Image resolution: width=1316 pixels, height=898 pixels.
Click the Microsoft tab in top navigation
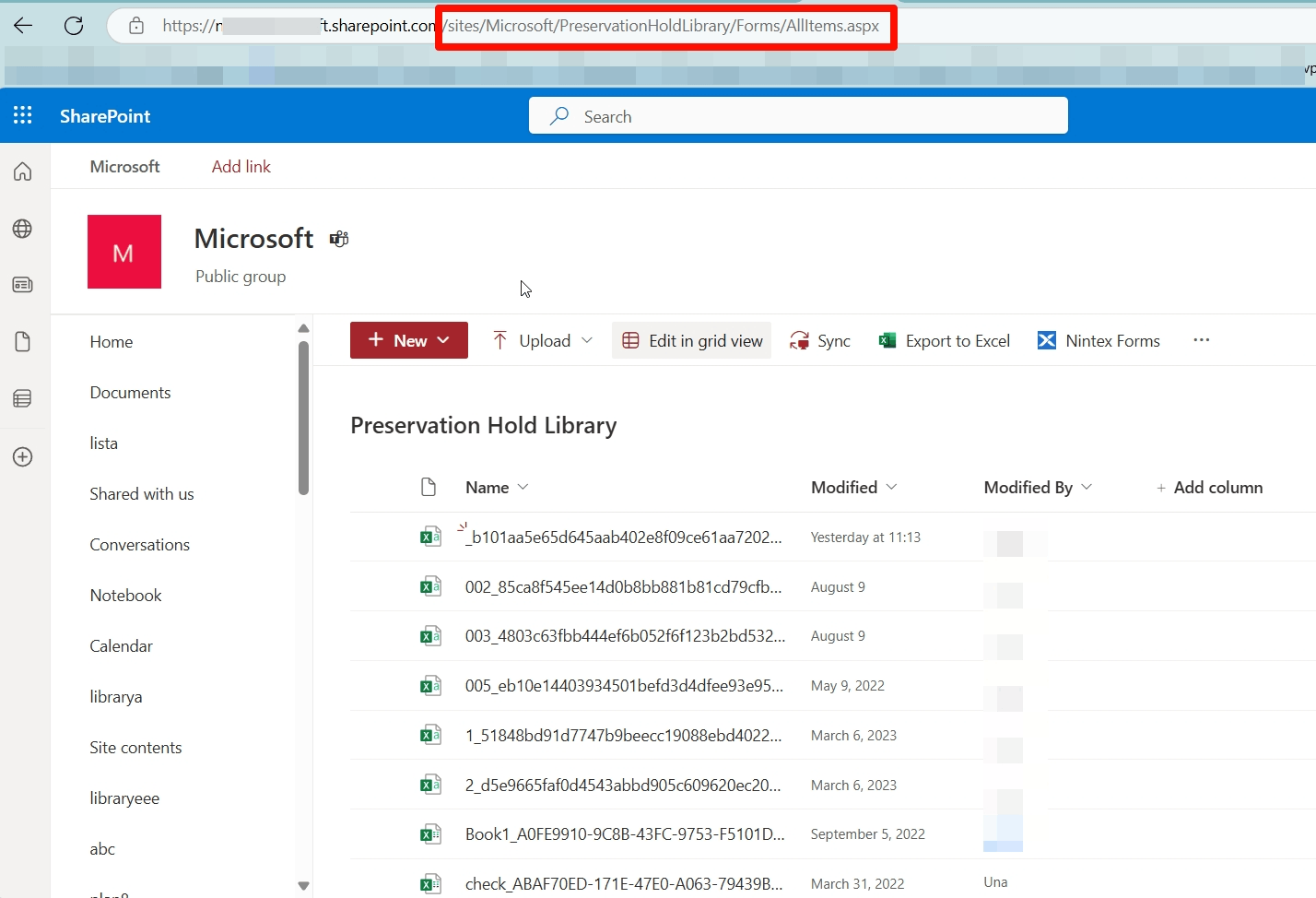(x=125, y=167)
